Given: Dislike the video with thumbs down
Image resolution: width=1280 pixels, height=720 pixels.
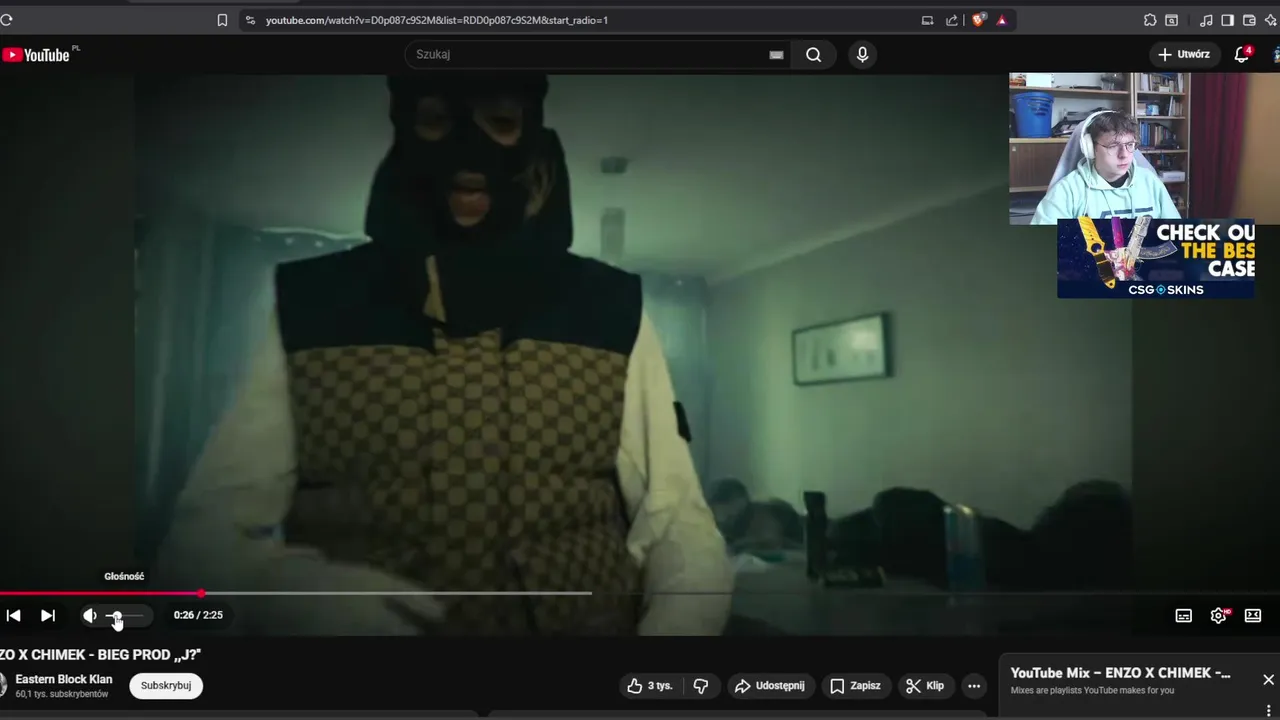Looking at the screenshot, I should 701,686.
